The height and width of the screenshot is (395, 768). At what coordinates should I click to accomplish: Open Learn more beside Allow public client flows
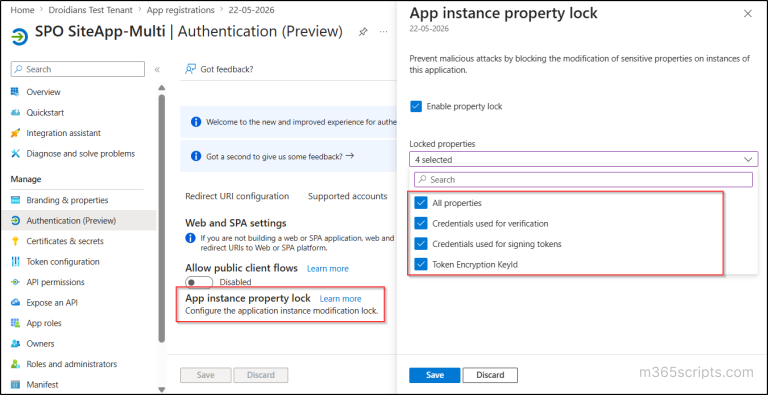[328, 269]
